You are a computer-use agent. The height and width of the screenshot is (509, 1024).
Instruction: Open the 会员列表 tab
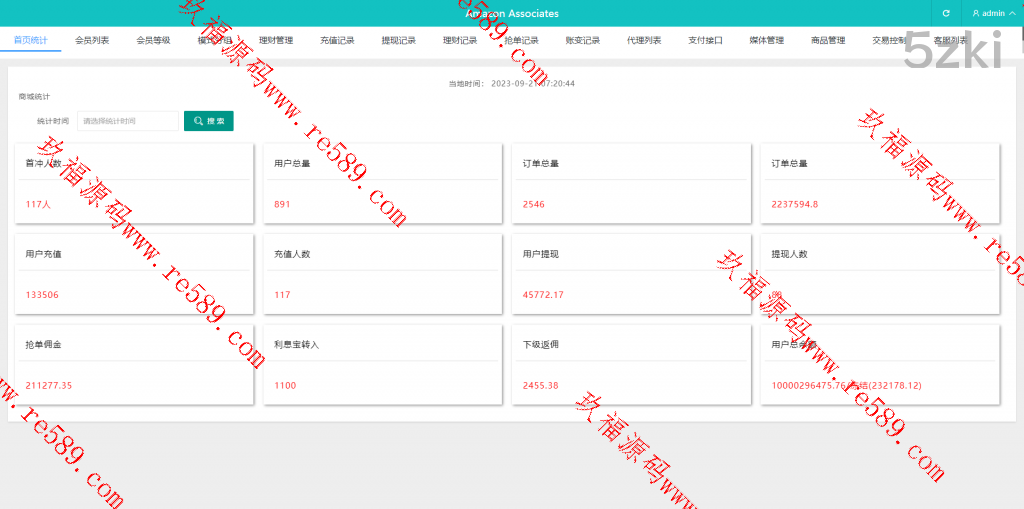click(92, 41)
